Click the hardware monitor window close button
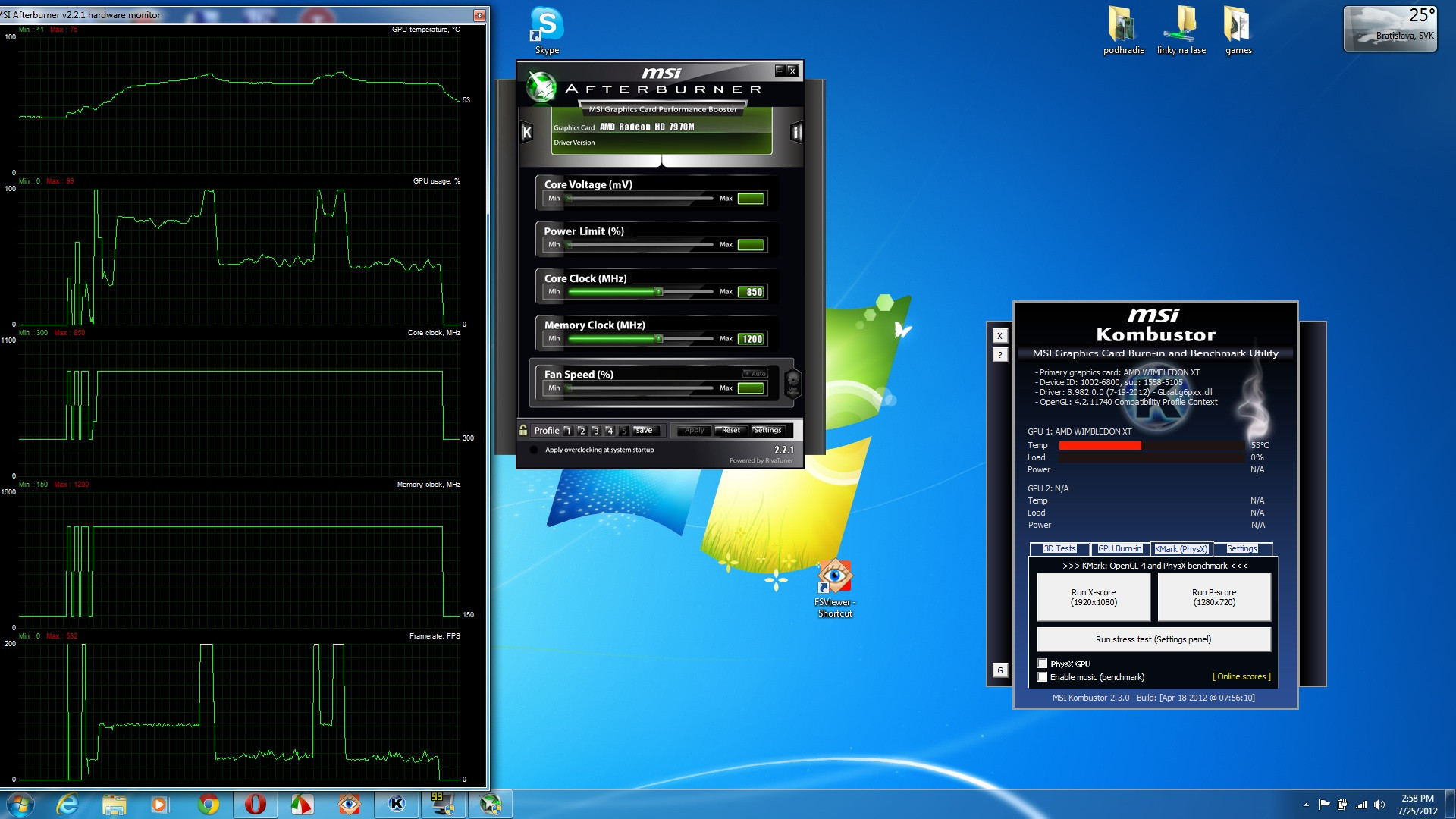Image resolution: width=1456 pixels, height=819 pixels. (479, 15)
